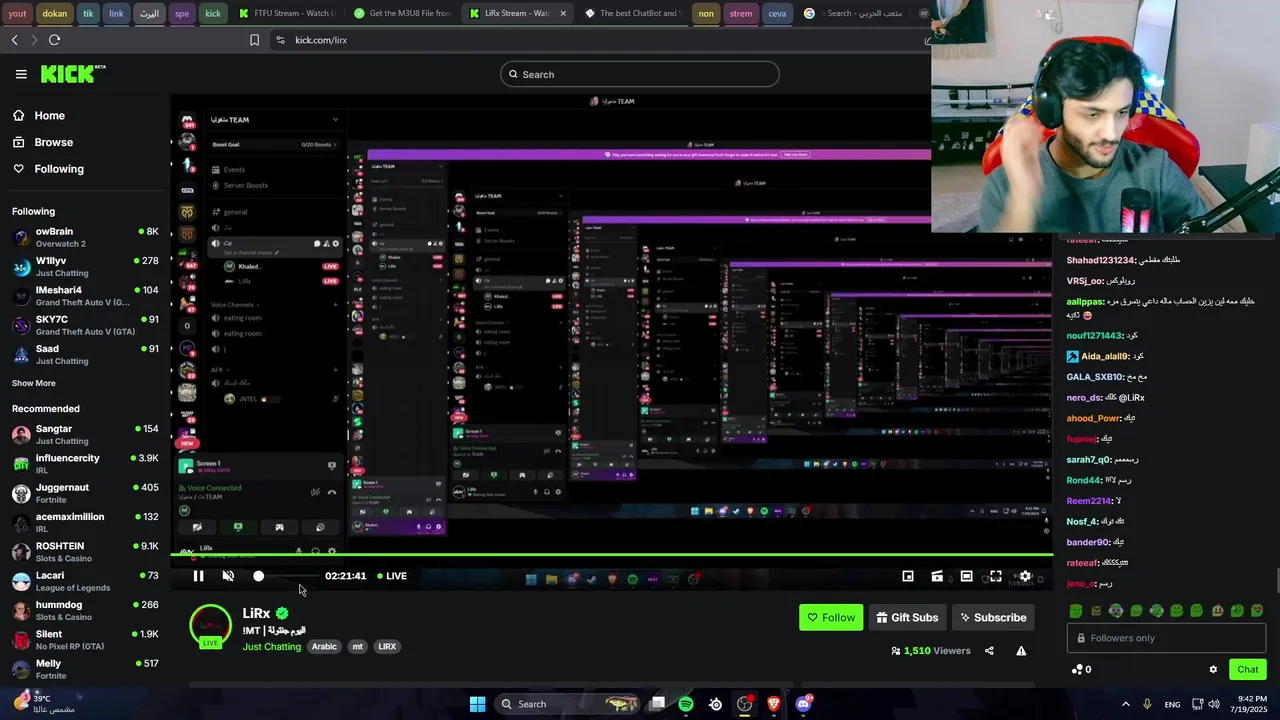
Task: Open Sangtar's recommended channel
Action: click(x=85, y=435)
